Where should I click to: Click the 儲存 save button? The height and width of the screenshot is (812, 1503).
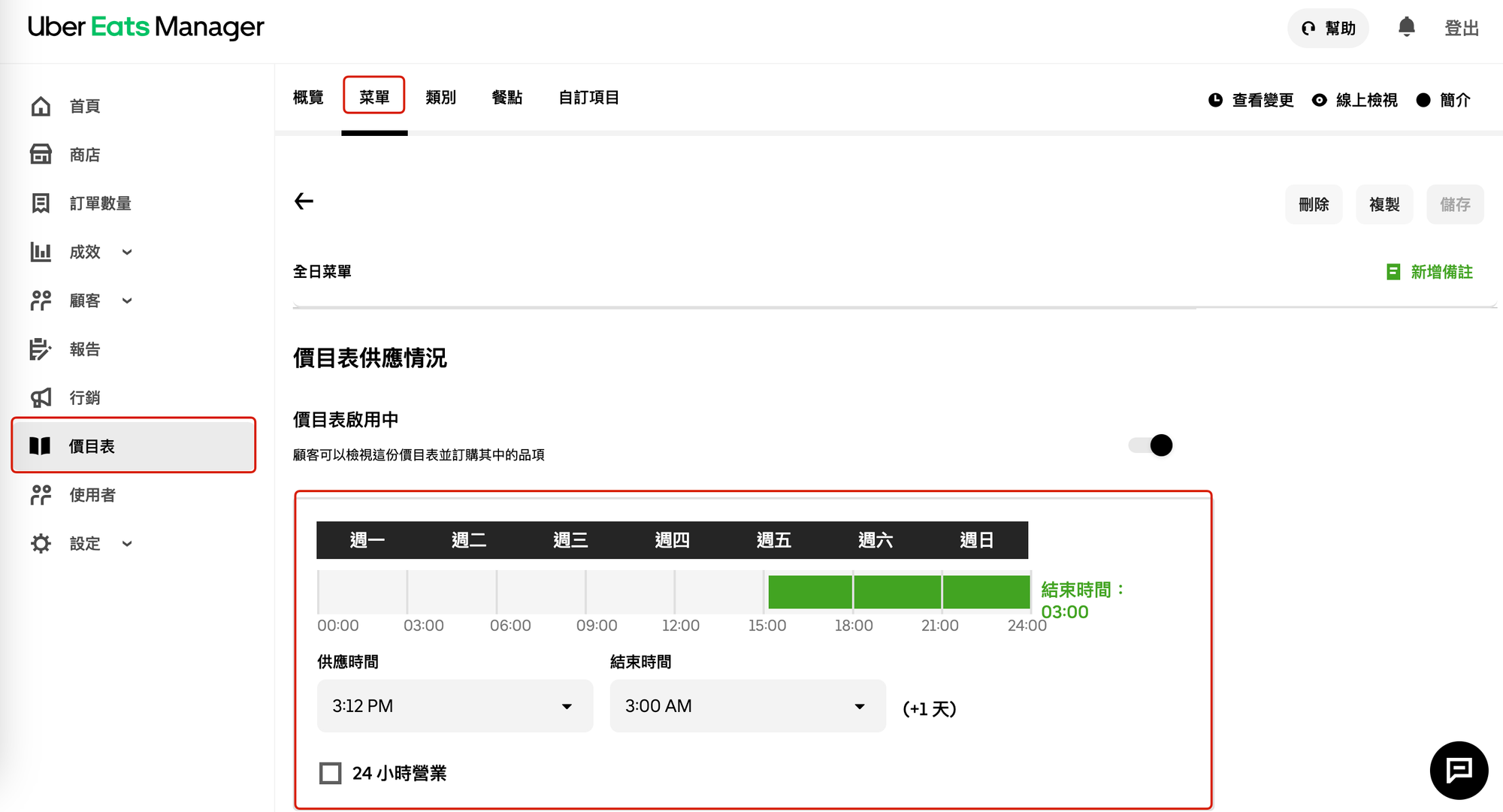coord(1455,204)
